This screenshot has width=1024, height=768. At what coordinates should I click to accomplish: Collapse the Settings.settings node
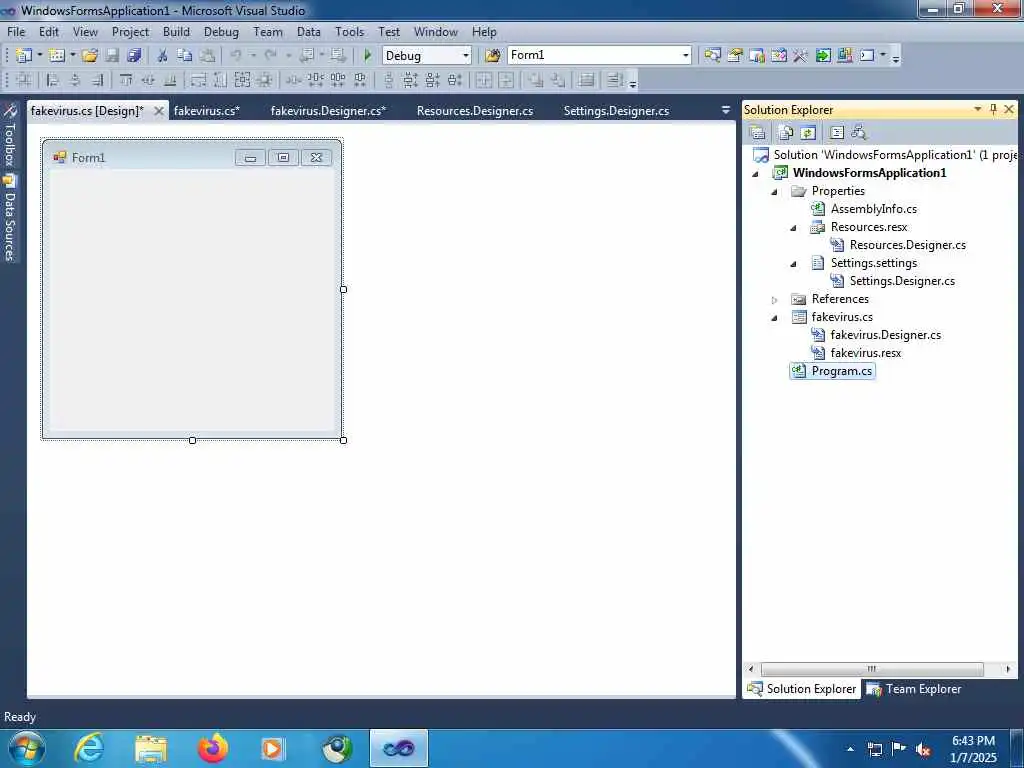click(793, 264)
